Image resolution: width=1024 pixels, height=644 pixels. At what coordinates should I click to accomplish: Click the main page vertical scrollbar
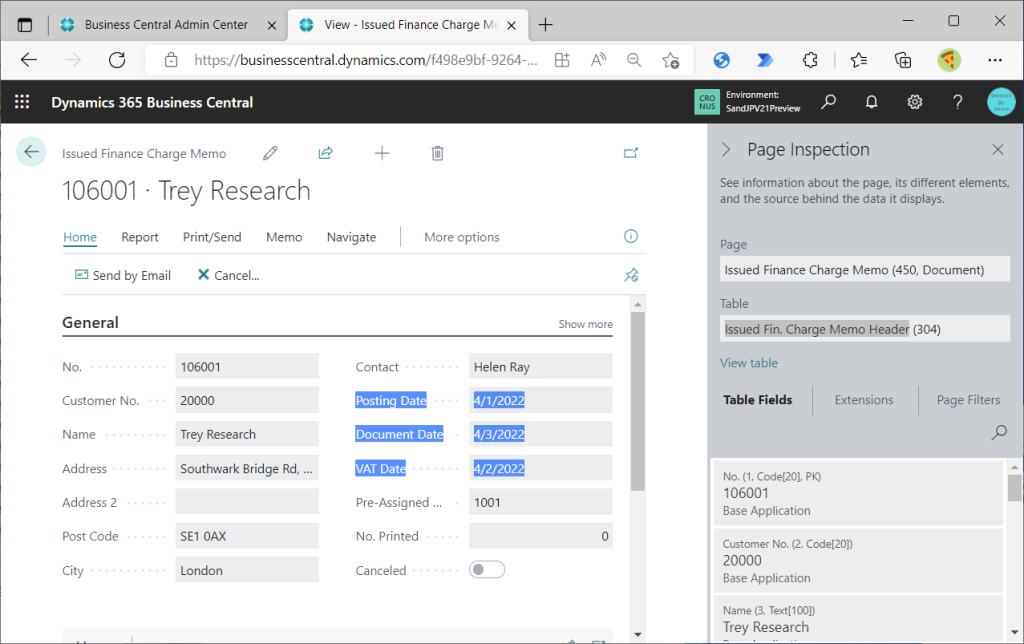637,402
